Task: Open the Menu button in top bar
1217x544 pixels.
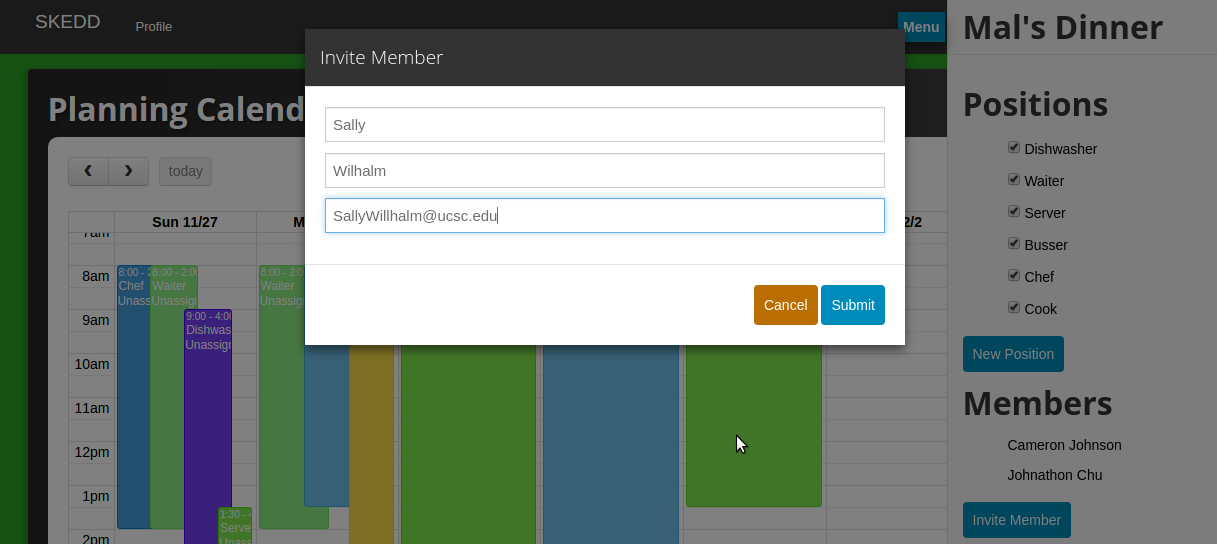Action: click(x=921, y=27)
